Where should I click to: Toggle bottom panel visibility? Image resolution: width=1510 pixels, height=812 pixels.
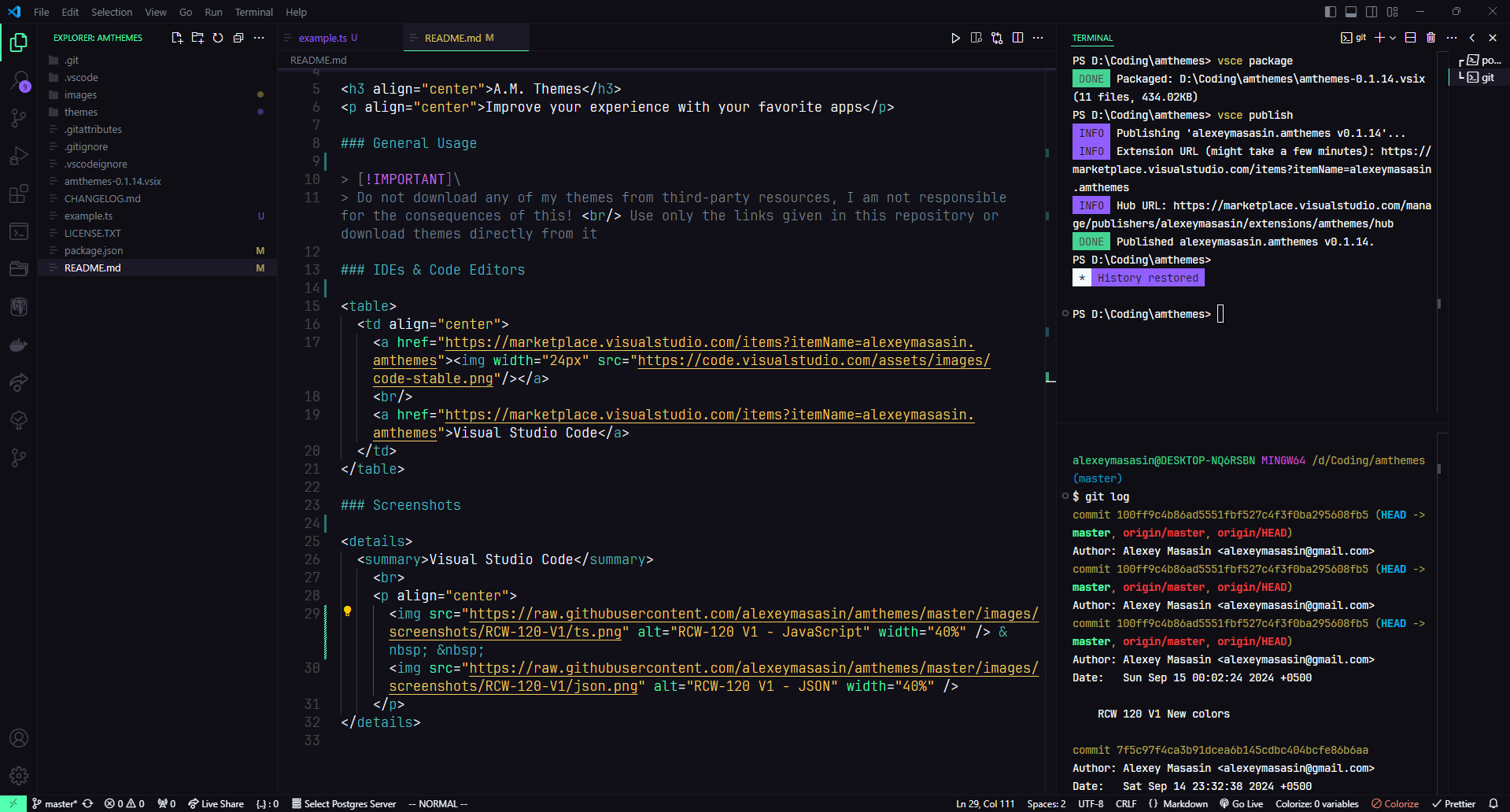(x=1351, y=12)
